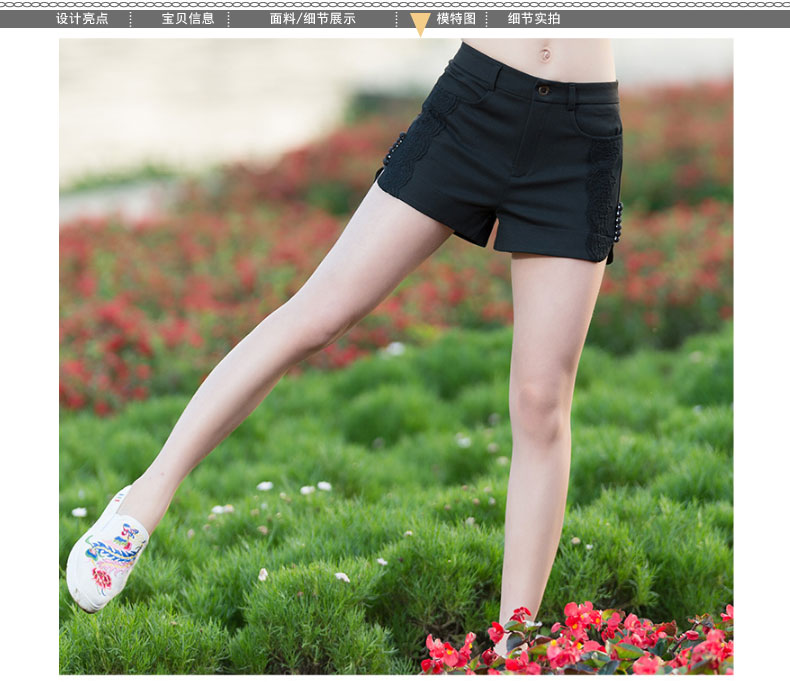Click the orange triangle section marker

pyautogui.click(x=420, y=25)
